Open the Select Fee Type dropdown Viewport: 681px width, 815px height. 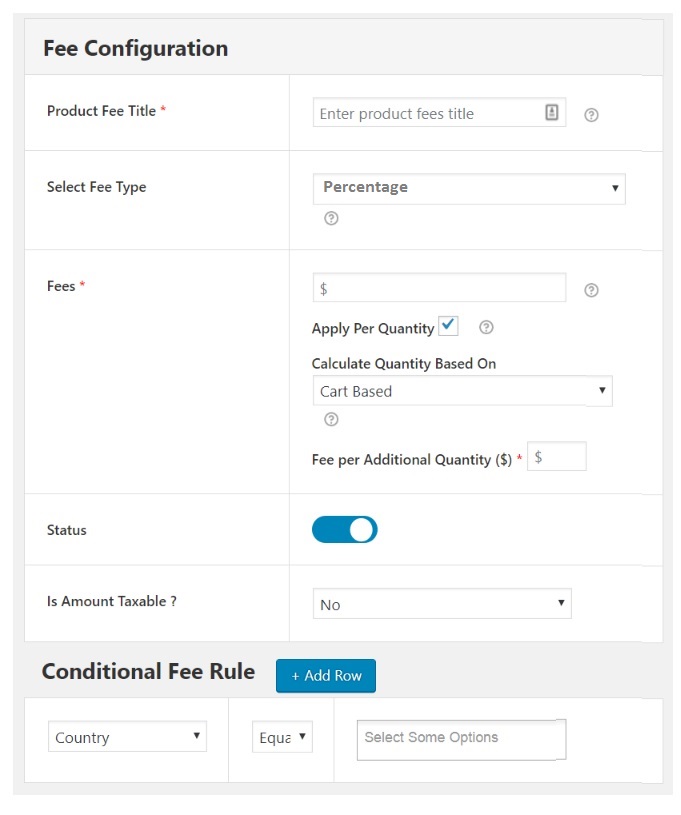469,188
